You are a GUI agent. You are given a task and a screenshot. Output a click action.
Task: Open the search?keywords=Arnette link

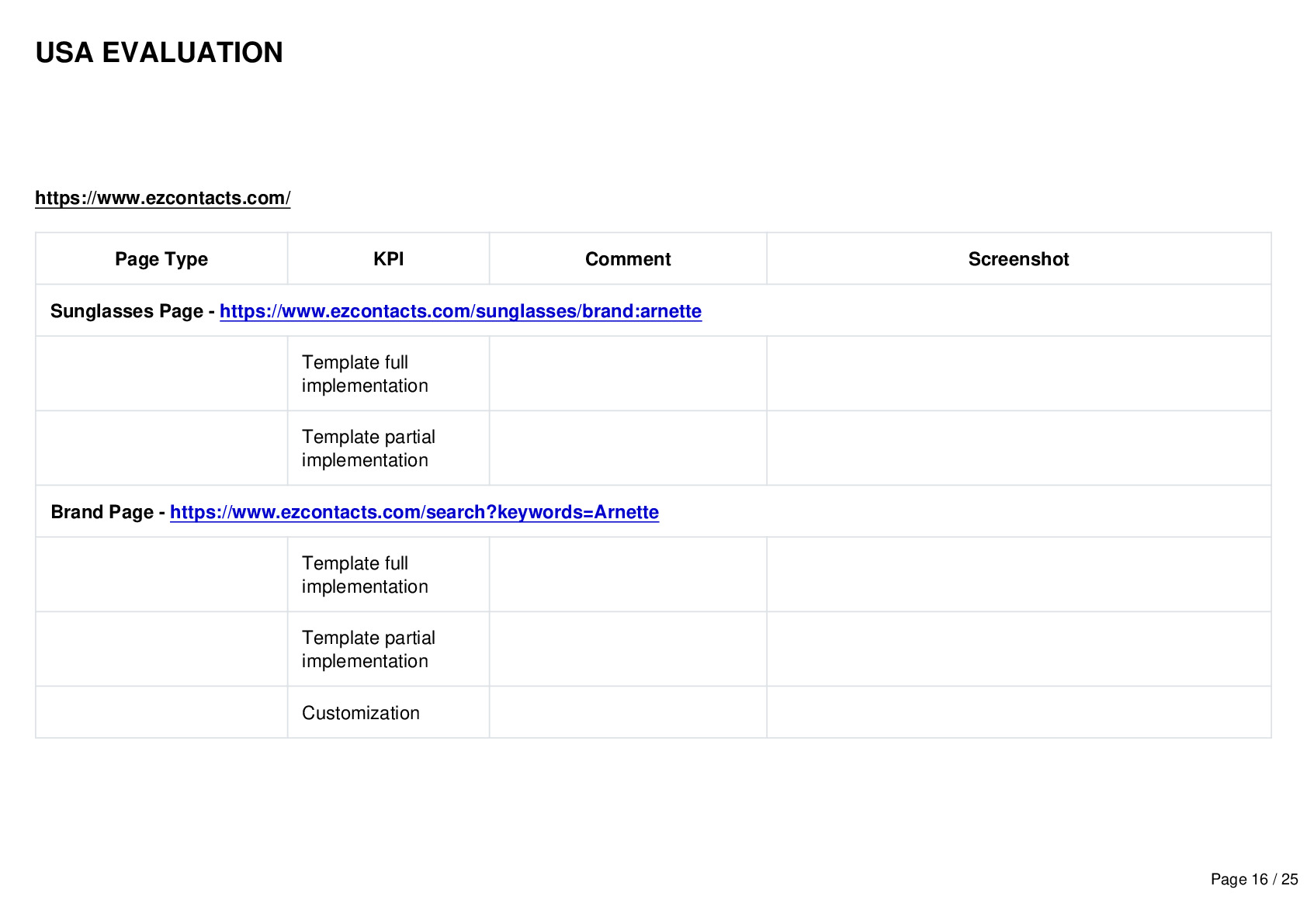tap(414, 512)
